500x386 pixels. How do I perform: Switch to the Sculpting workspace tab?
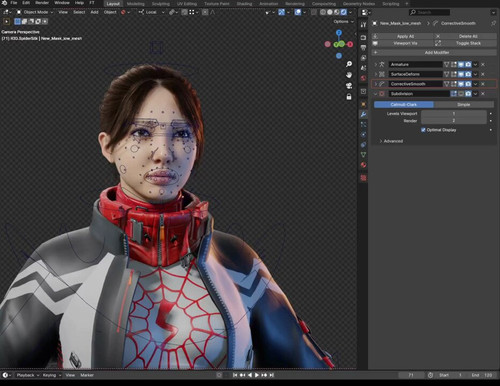(x=161, y=4)
